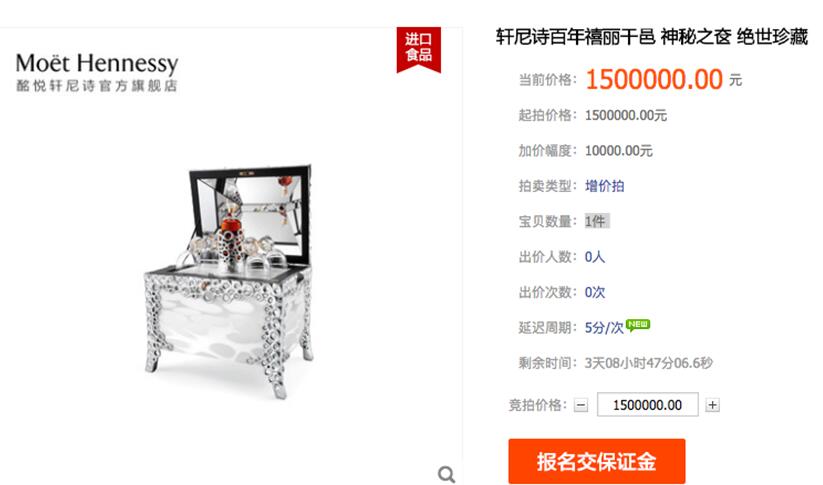Click the orange 报名交保证金 button

pyautogui.click(x=597, y=461)
